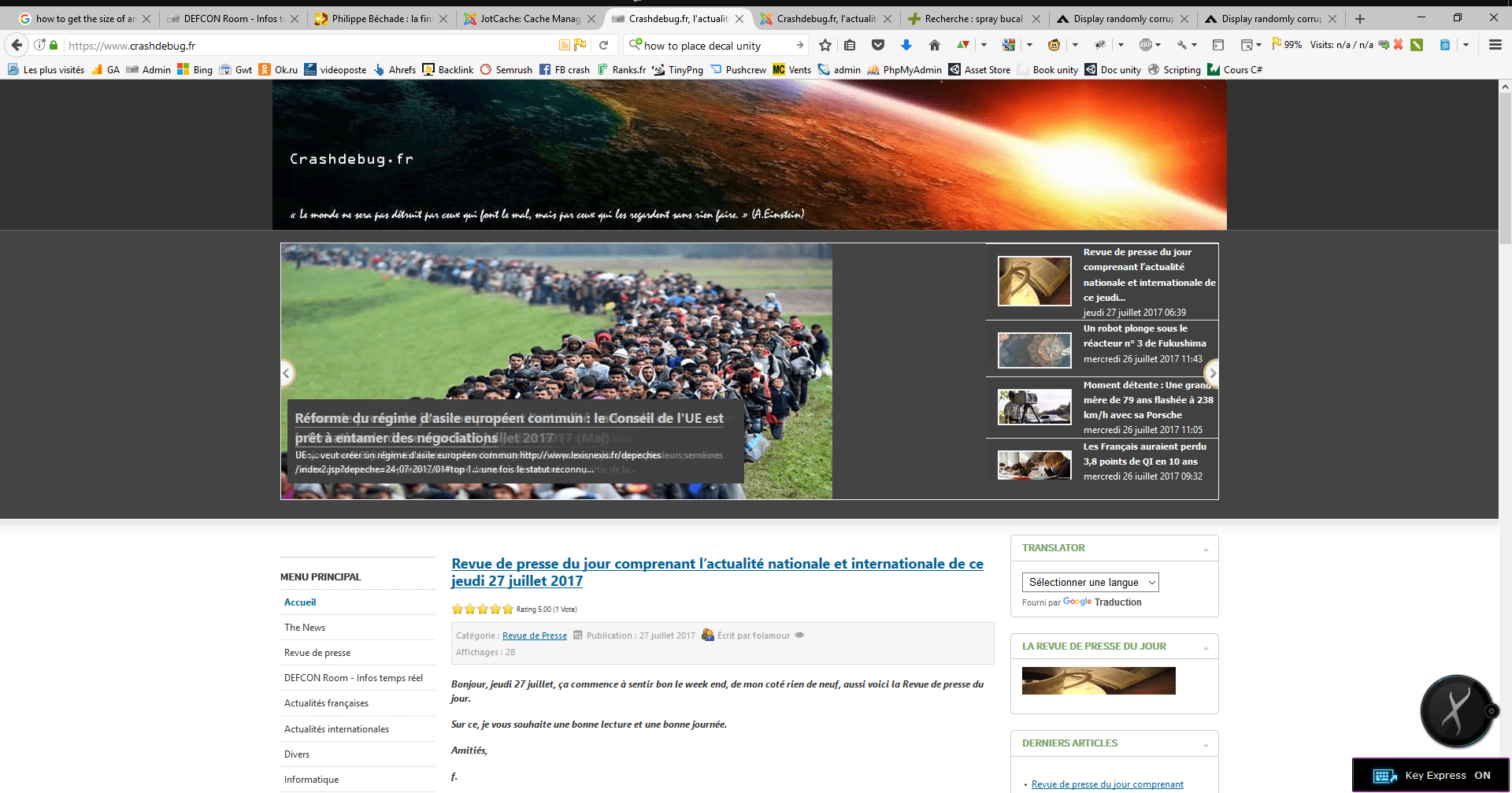Switch to the DEFCON Room tab

[x=230, y=18]
